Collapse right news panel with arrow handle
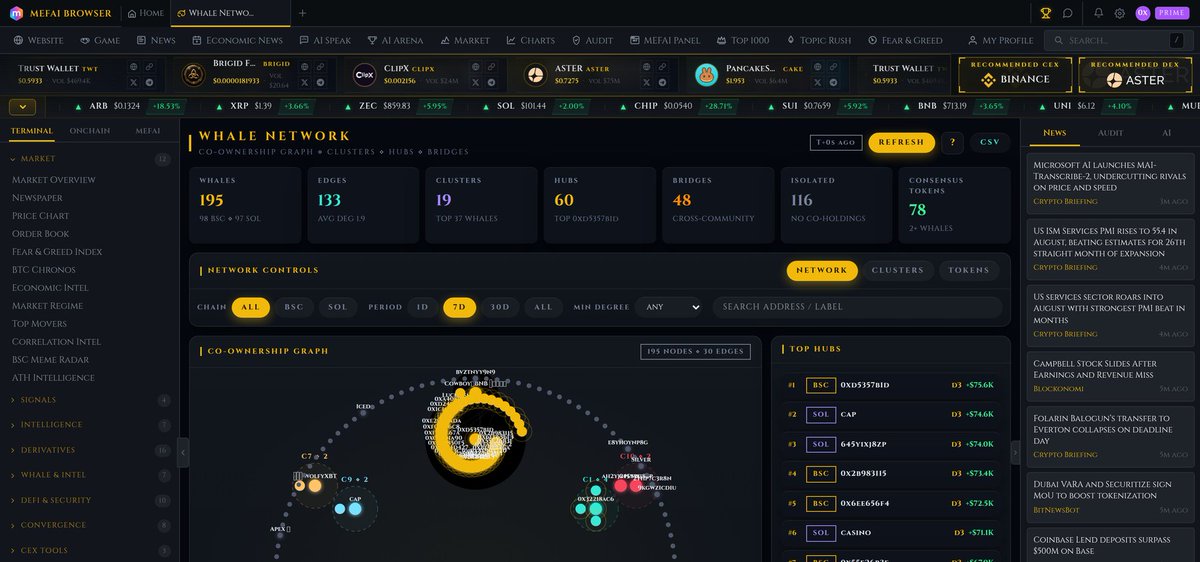The image size is (1200, 562). (1016, 452)
